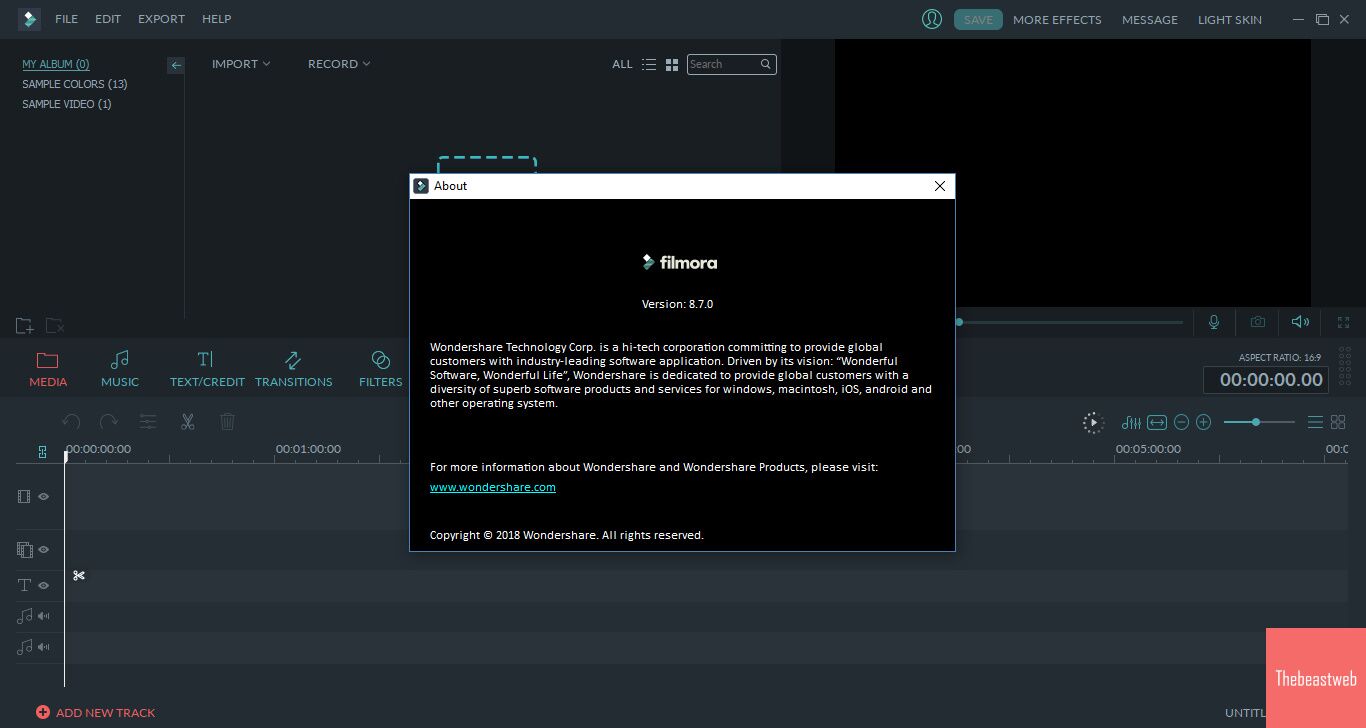Take a snapshot with camera icon
Image resolution: width=1366 pixels, height=728 pixels.
[1258, 322]
